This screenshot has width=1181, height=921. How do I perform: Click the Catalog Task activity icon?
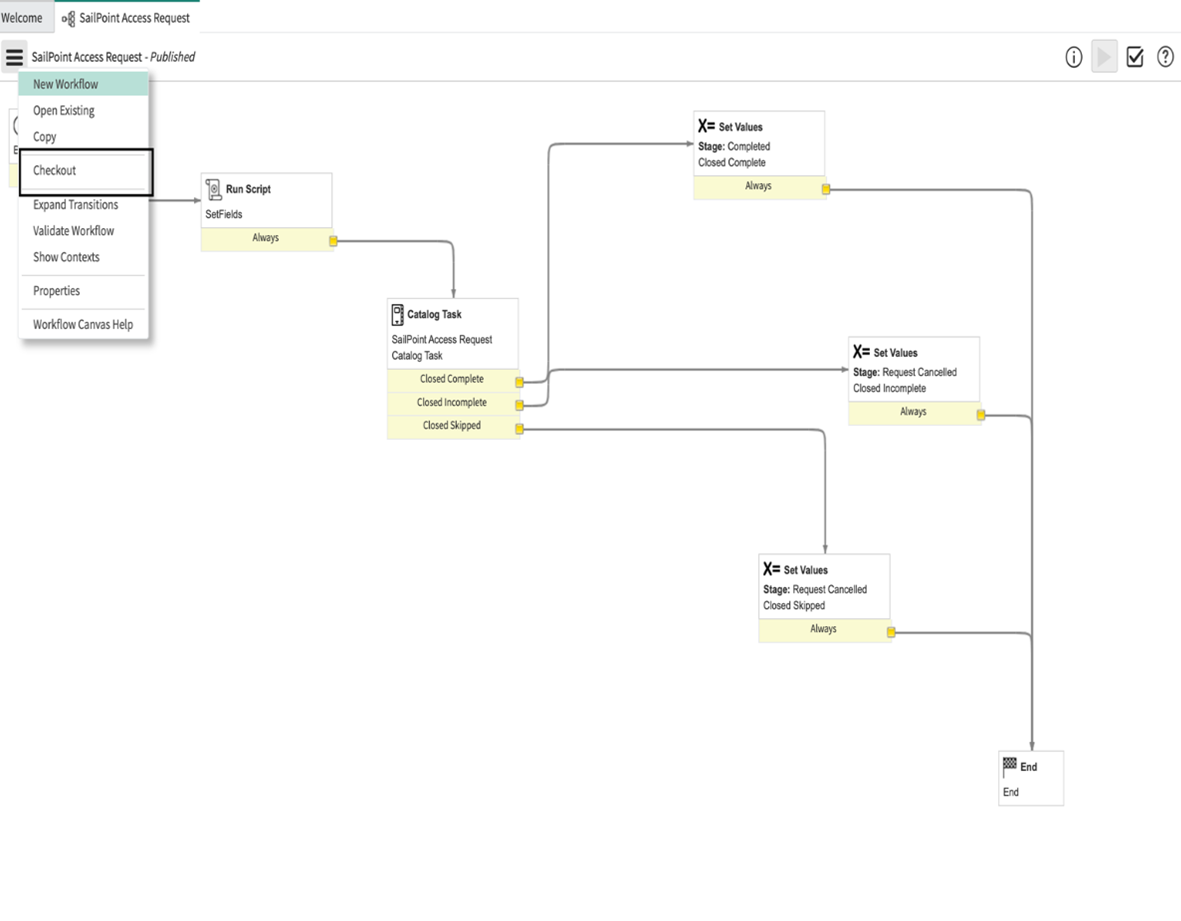pyautogui.click(x=398, y=314)
